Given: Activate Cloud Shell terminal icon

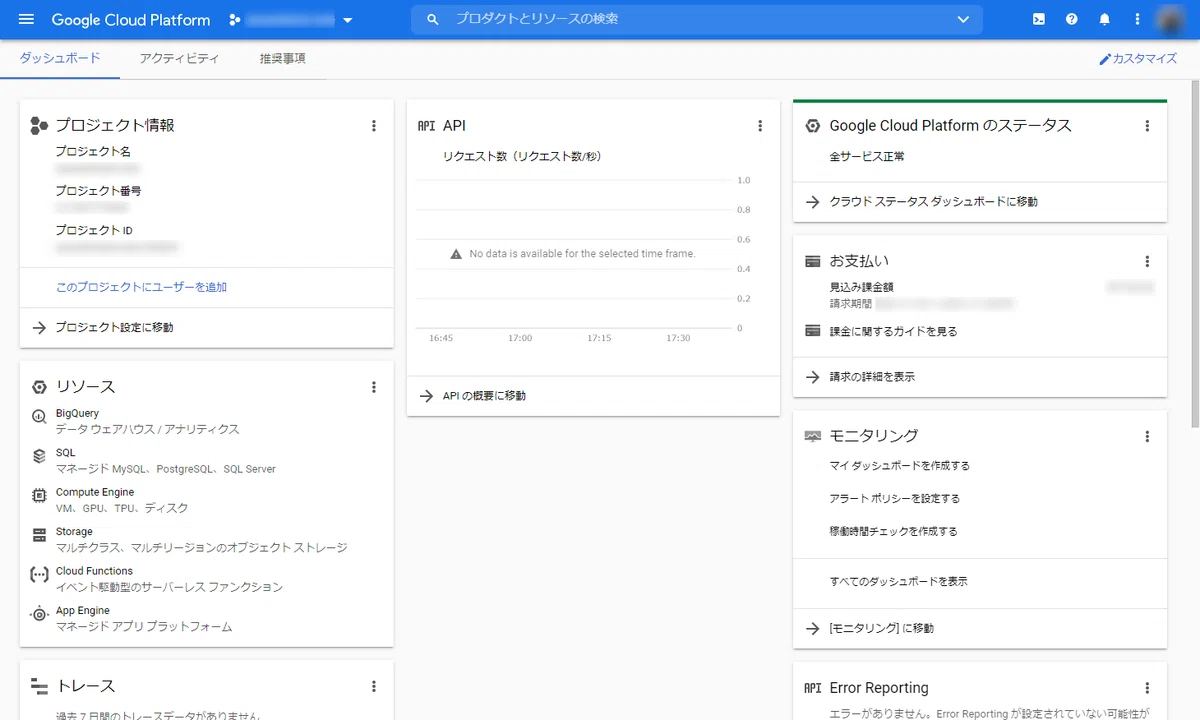Looking at the screenshot, I should pos(1039,19).
